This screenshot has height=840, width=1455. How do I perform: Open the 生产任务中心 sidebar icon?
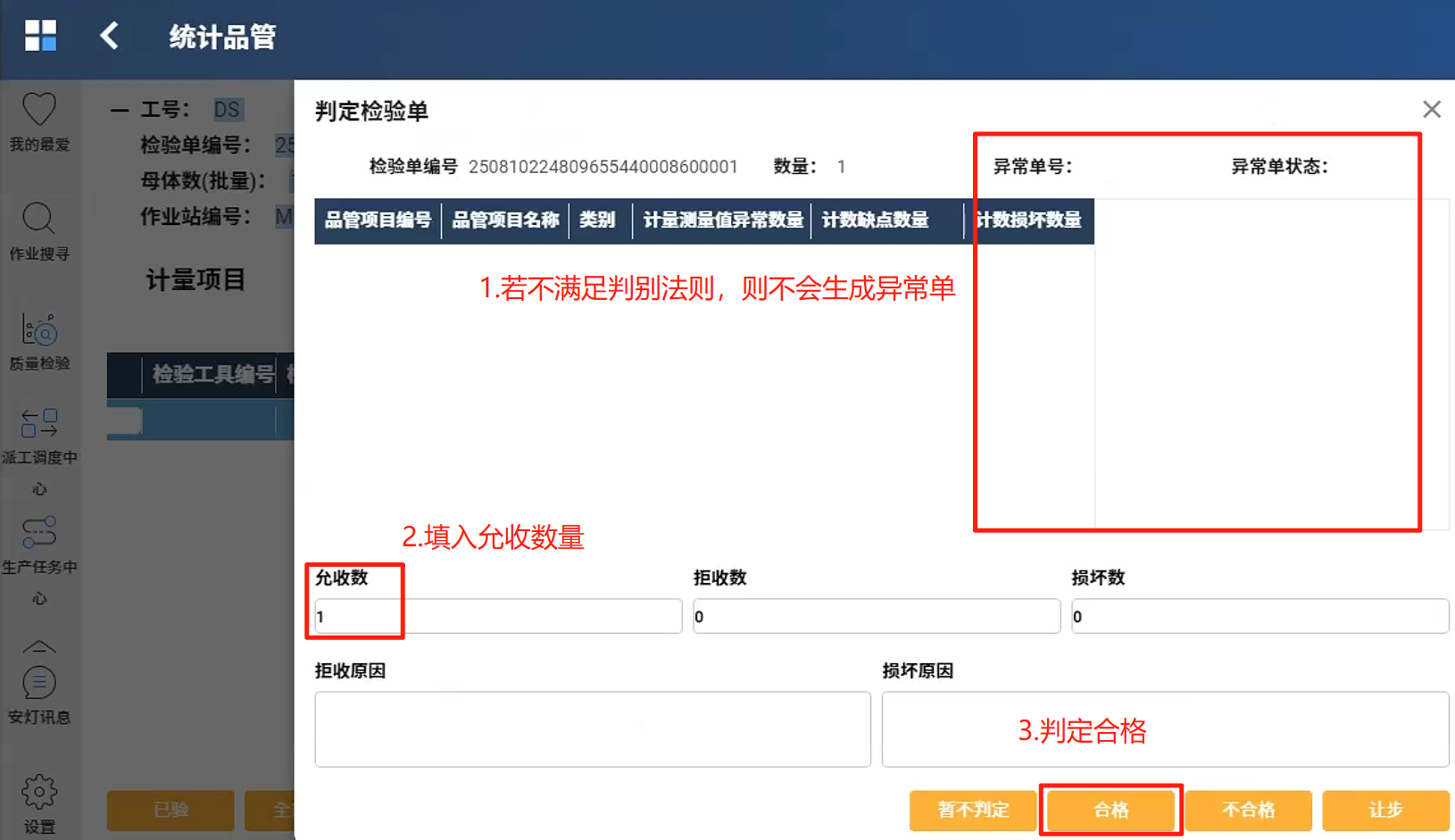pos(39,532)
